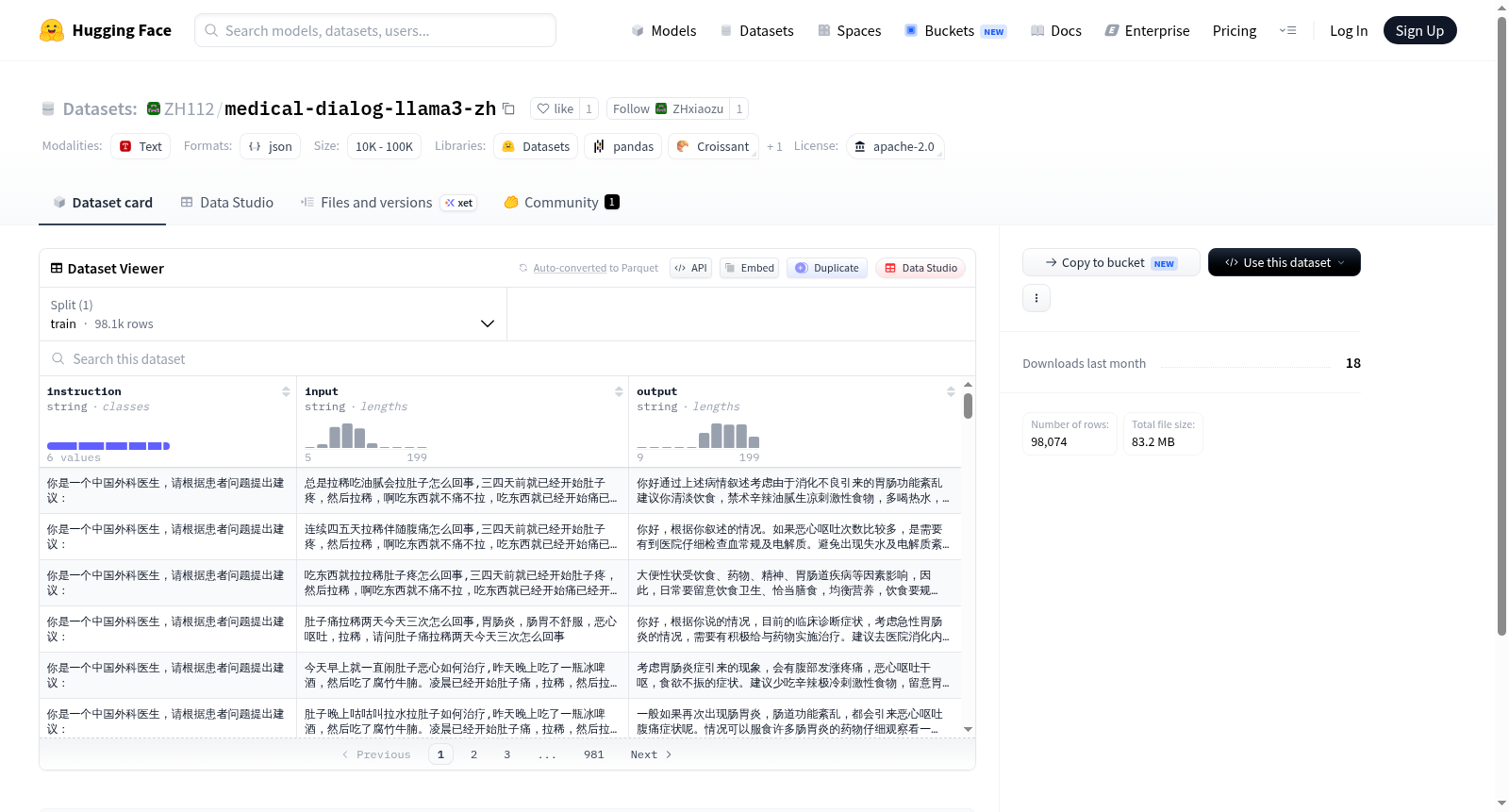
Task: Click the Sign Up button
Action: point(1419,30)
